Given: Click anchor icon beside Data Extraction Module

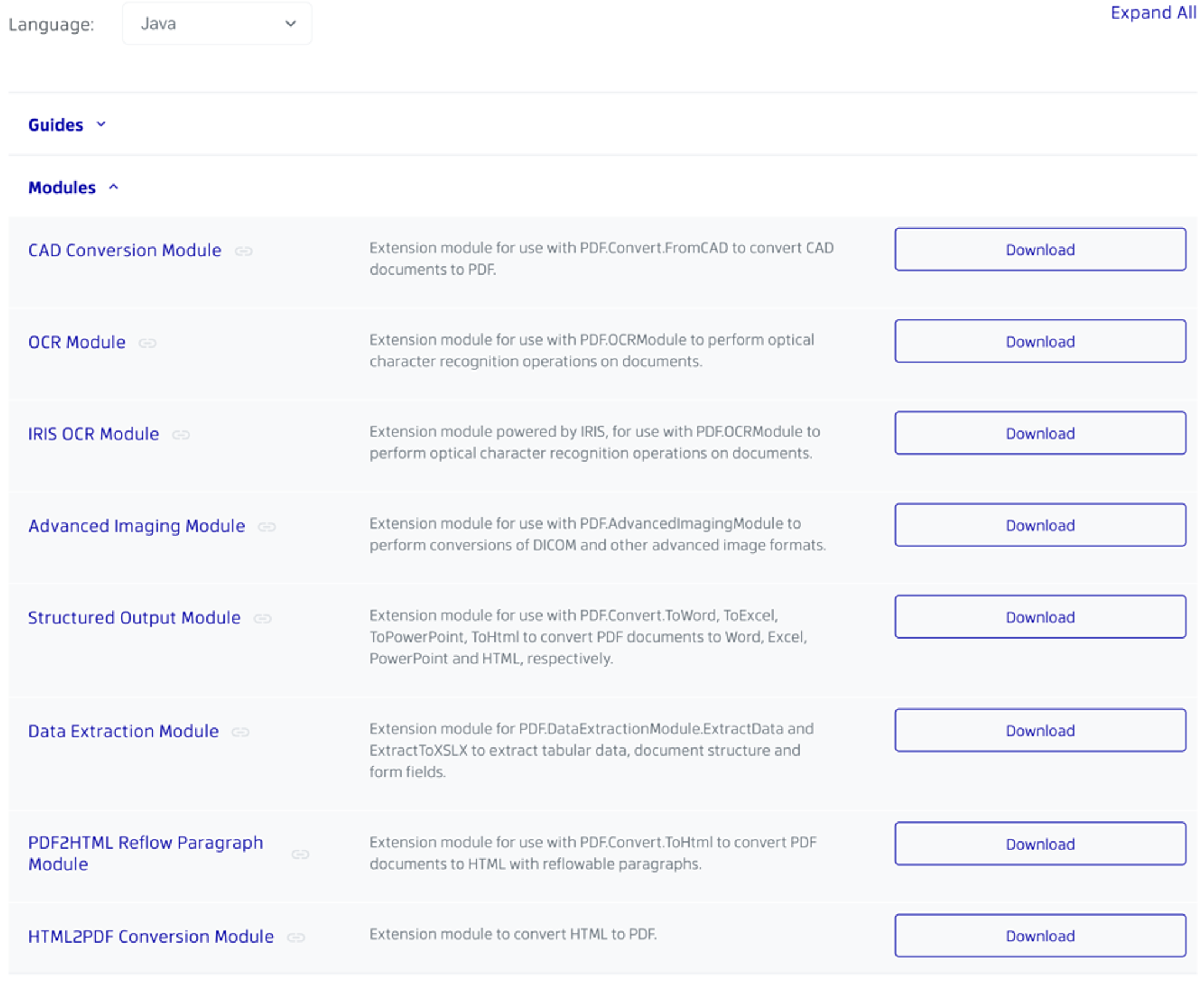Looking at the screenshot, I should pos(240,732).
